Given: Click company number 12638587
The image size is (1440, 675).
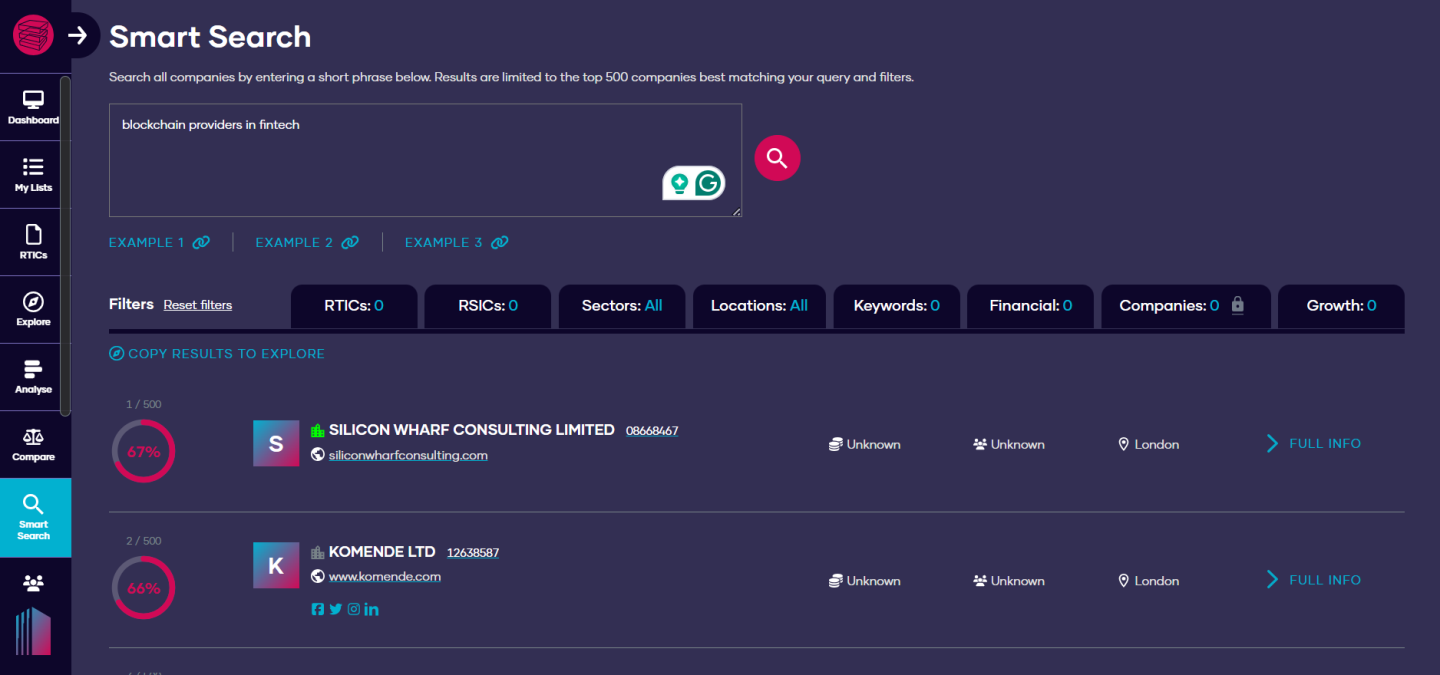Looking at the screenshot, I should pyautogui.click(x=473, y=553).
